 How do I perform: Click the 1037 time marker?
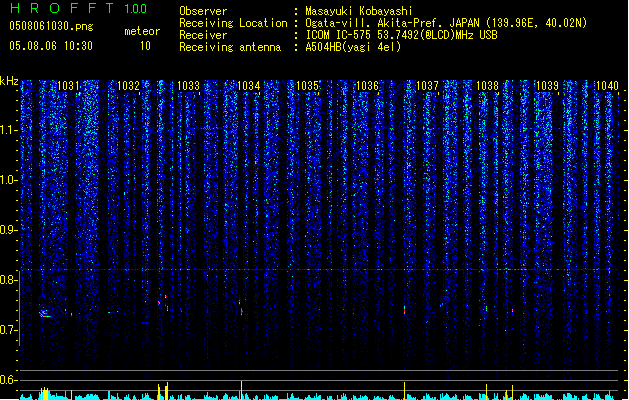(428, 86)
